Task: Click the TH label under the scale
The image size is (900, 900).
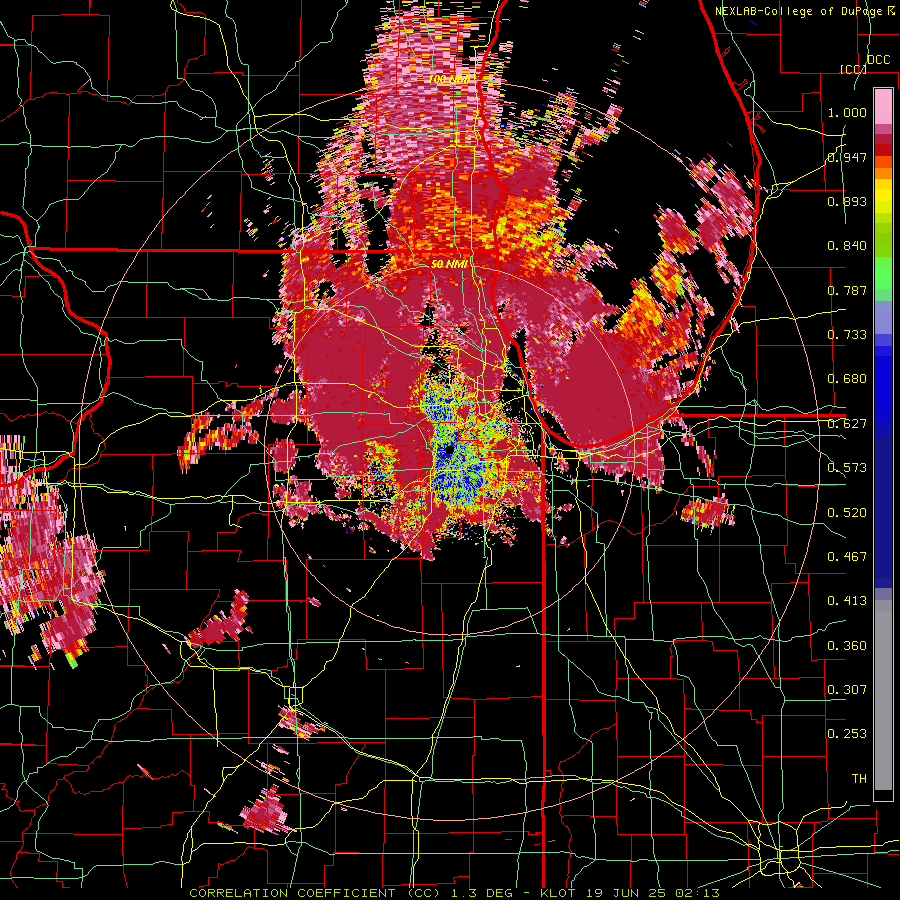Action: (859, 779)
